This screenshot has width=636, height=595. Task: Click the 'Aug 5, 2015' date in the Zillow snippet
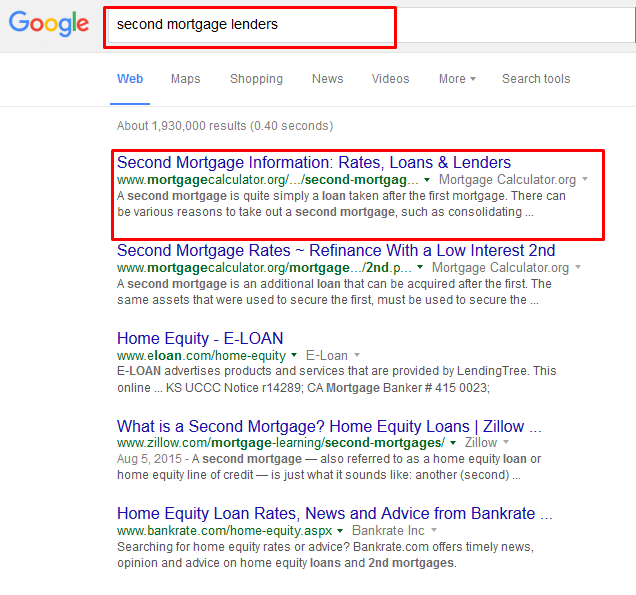tap(149, 459)
